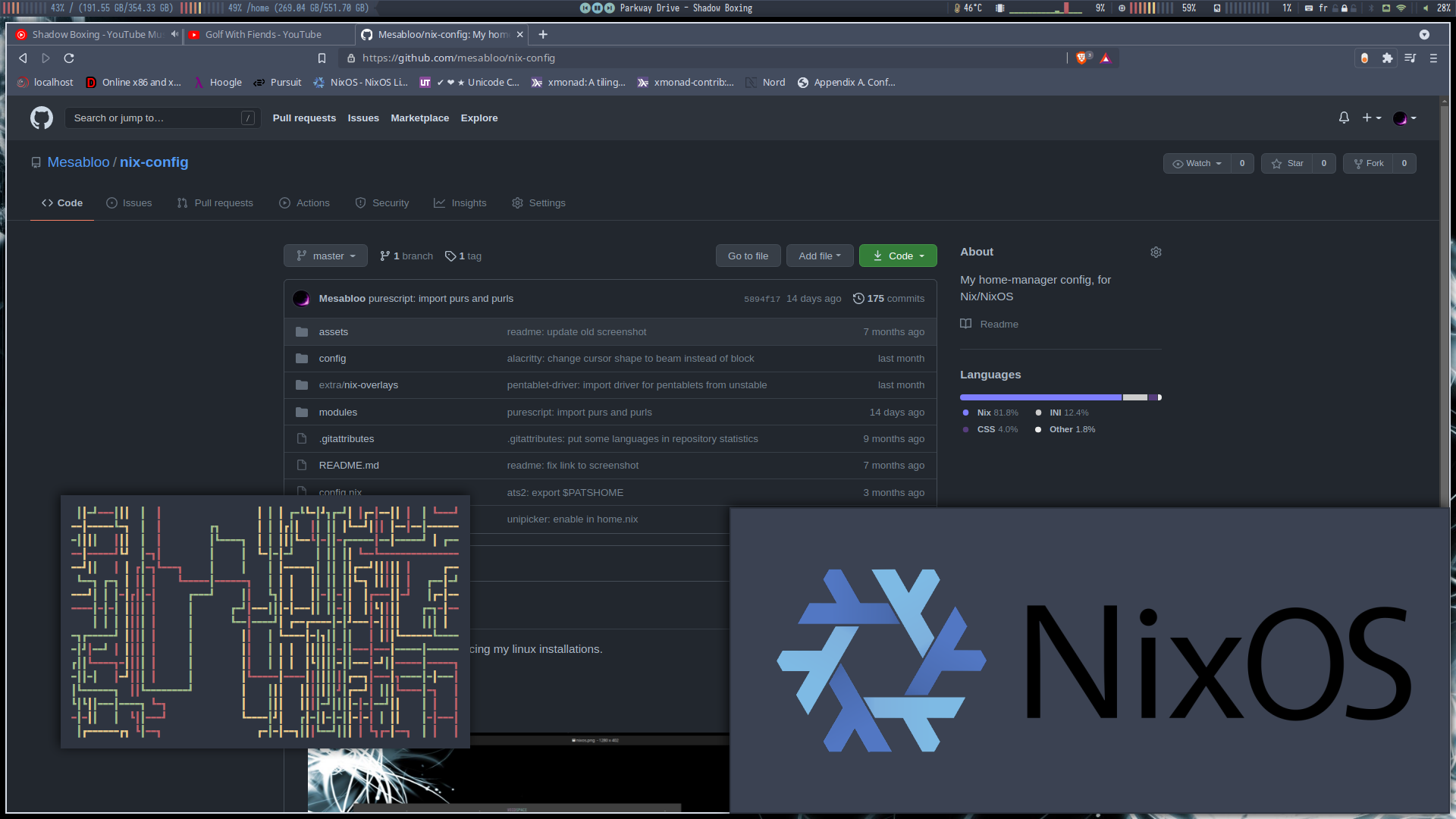Open the Watch dropdown
1456x819 pixels.
click(1197, 163)
